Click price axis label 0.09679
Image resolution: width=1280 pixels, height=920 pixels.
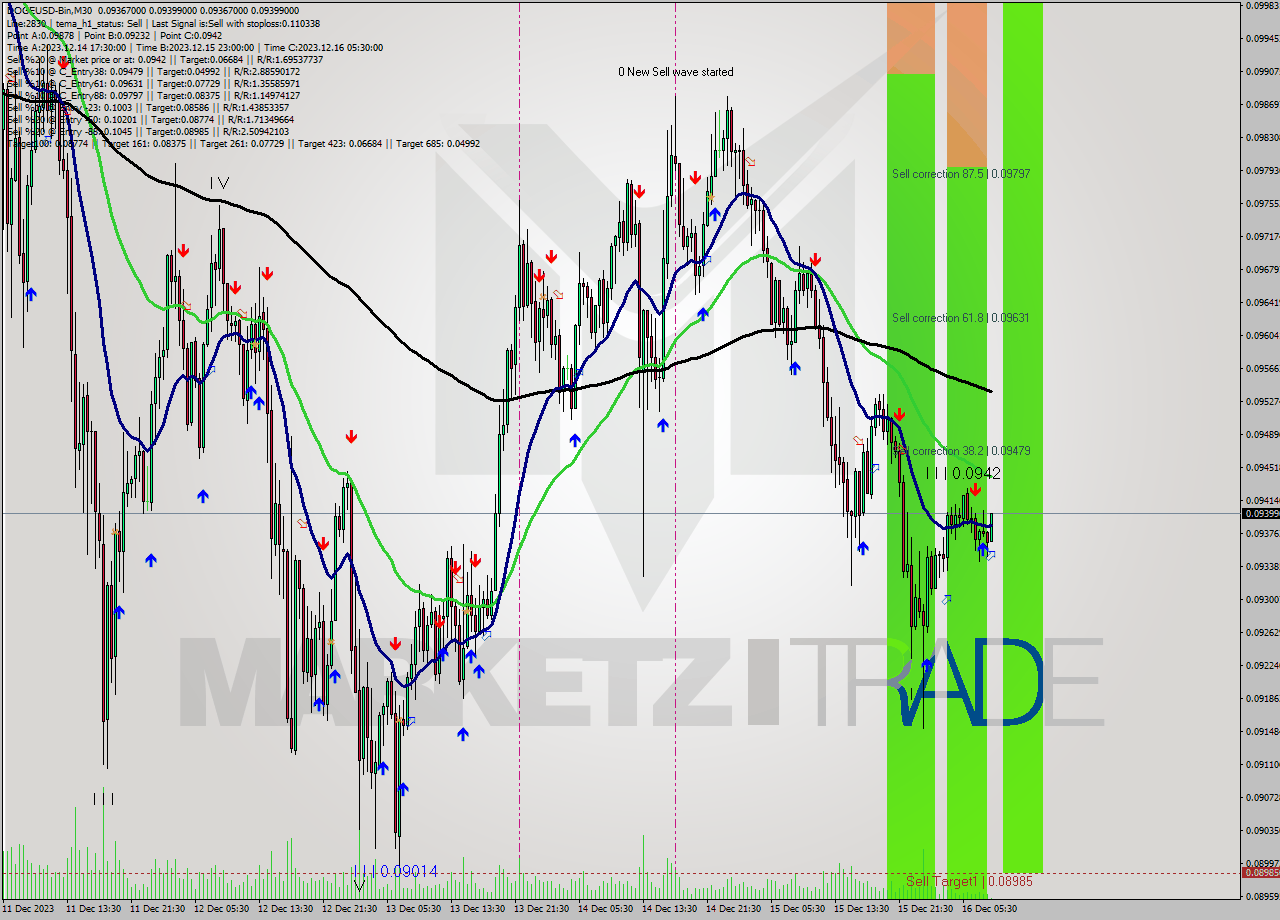coord(1262,269)
